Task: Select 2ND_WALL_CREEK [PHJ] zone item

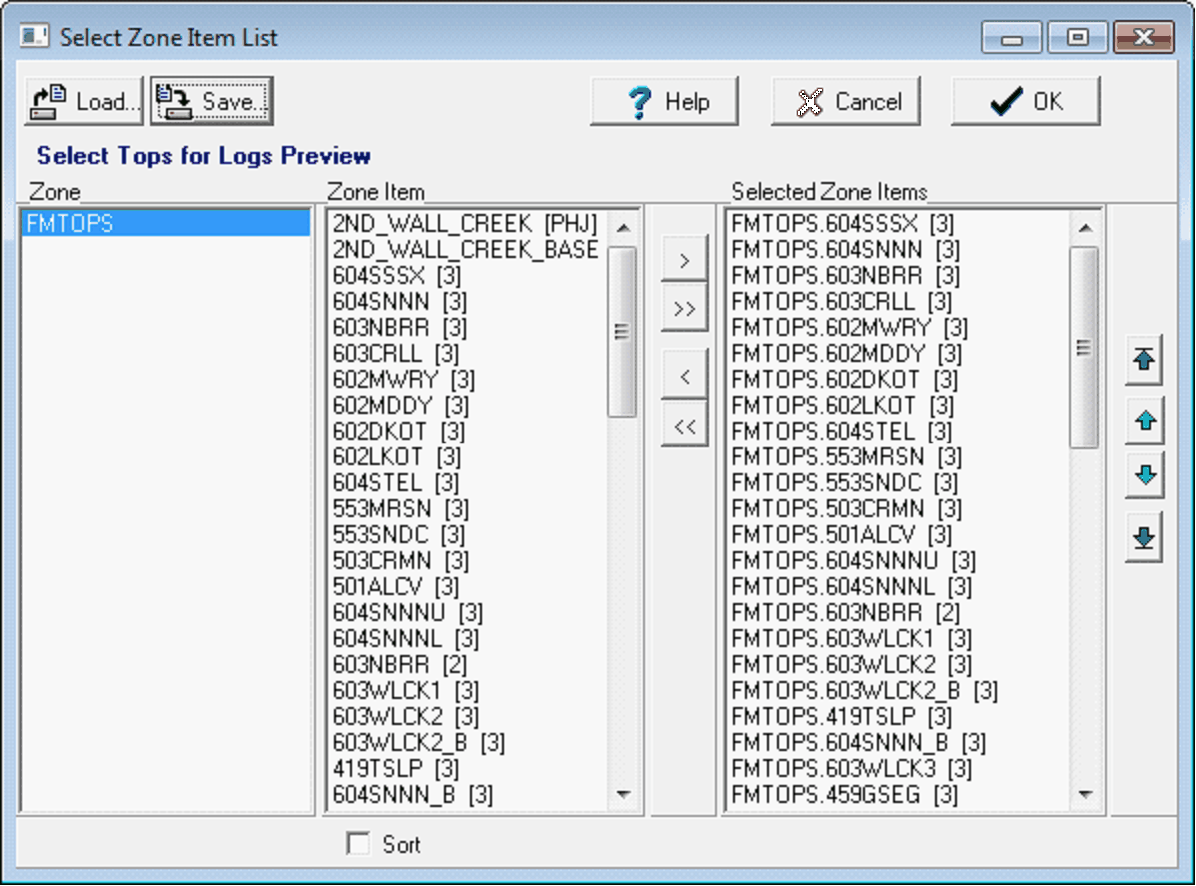Action: click(464, 224)
